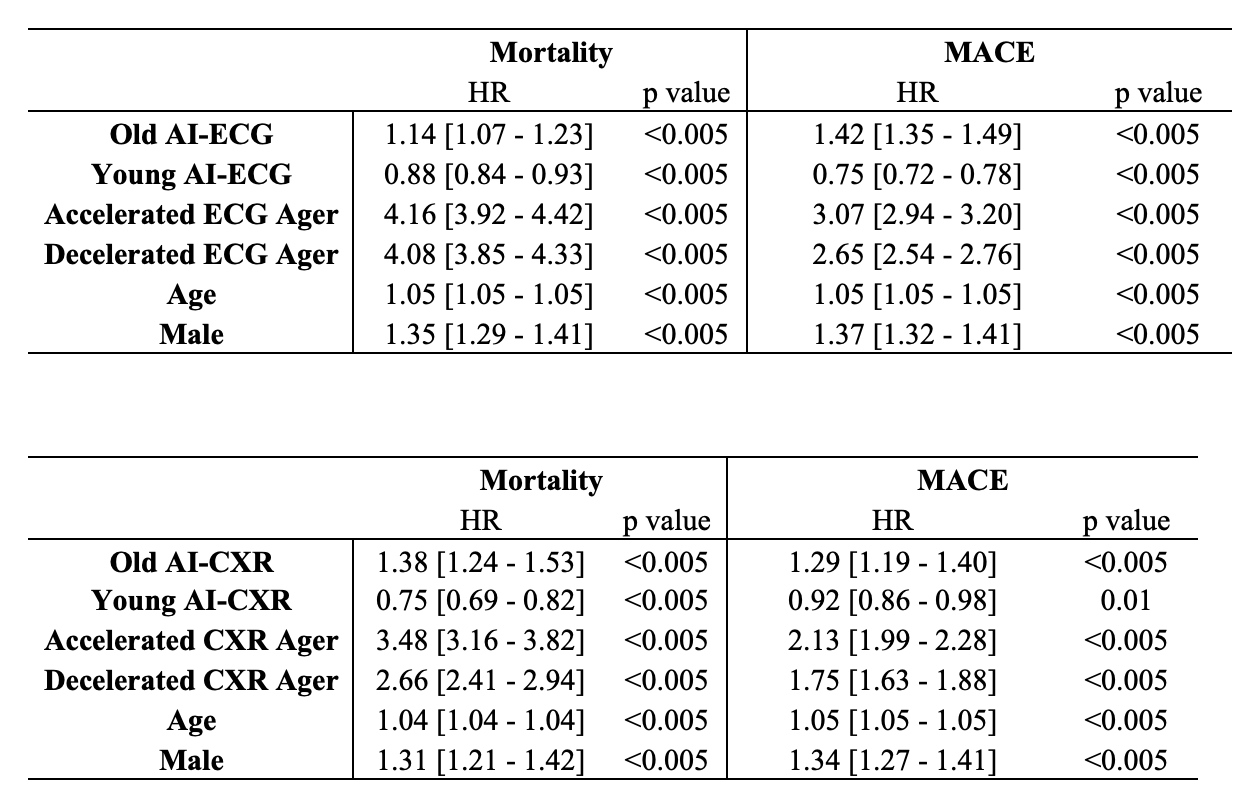The image size is (1252, 808).
Task: Click the 3.48 [3.16 - 3.82] value
Action: (x=479, y=641)
